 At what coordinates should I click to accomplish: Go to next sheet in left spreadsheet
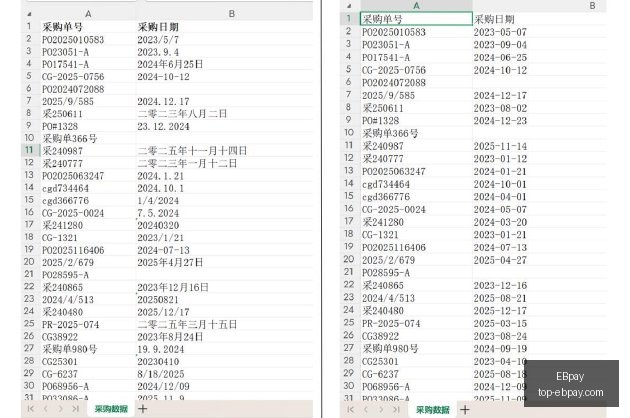click(60, 409)
